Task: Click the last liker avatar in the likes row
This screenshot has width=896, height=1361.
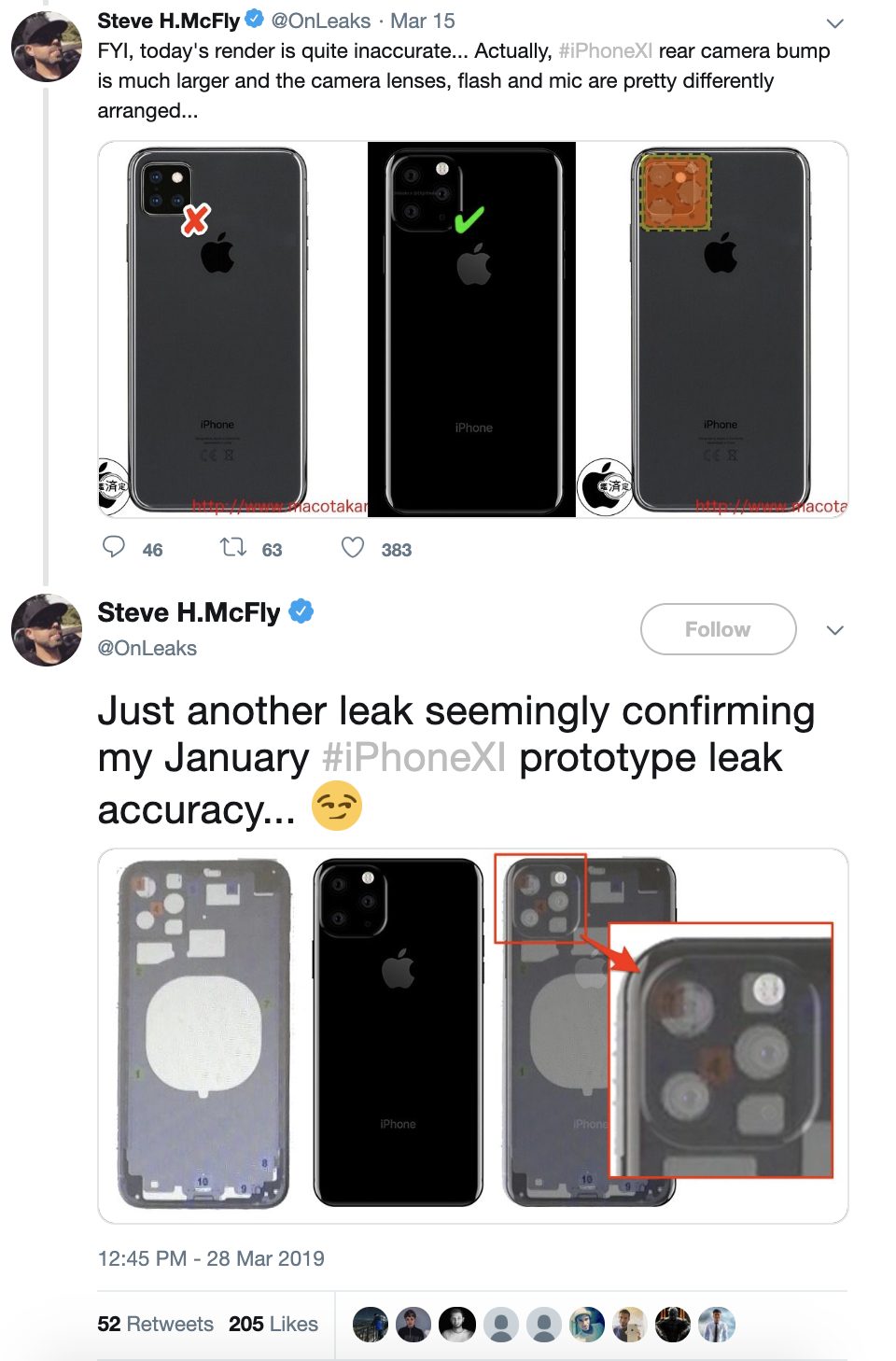Action: point(717,1324)
